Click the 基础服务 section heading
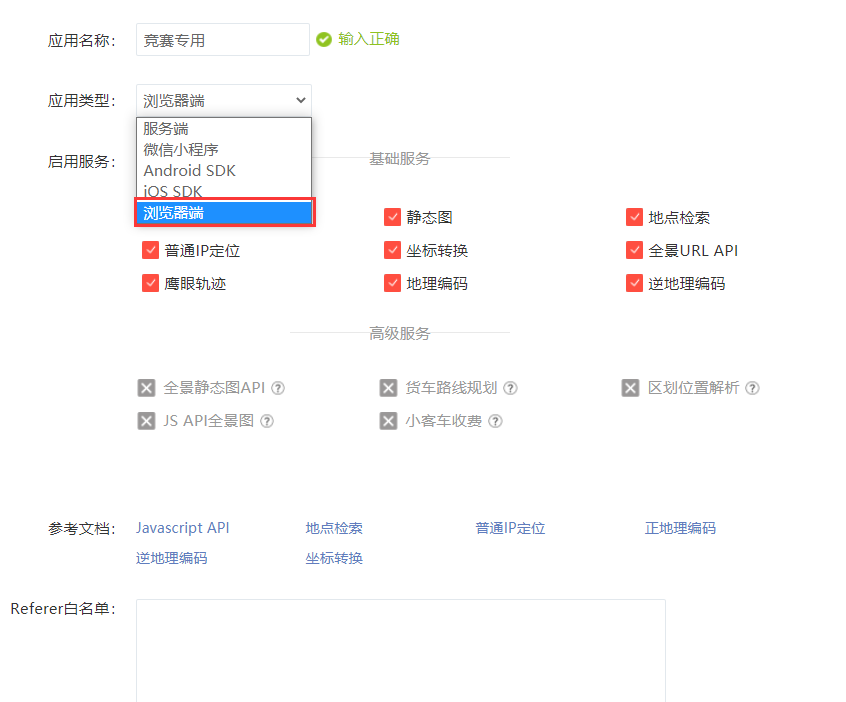 pyautogui.click(x=400, y=159)
